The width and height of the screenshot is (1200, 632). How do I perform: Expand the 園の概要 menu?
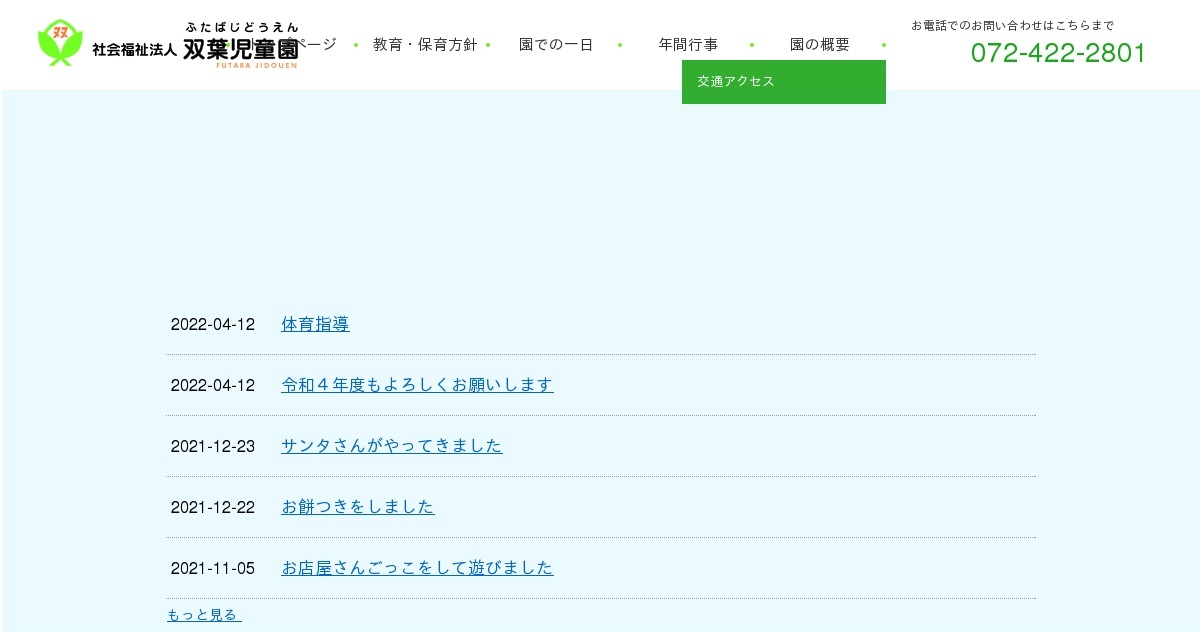[820, 45]
